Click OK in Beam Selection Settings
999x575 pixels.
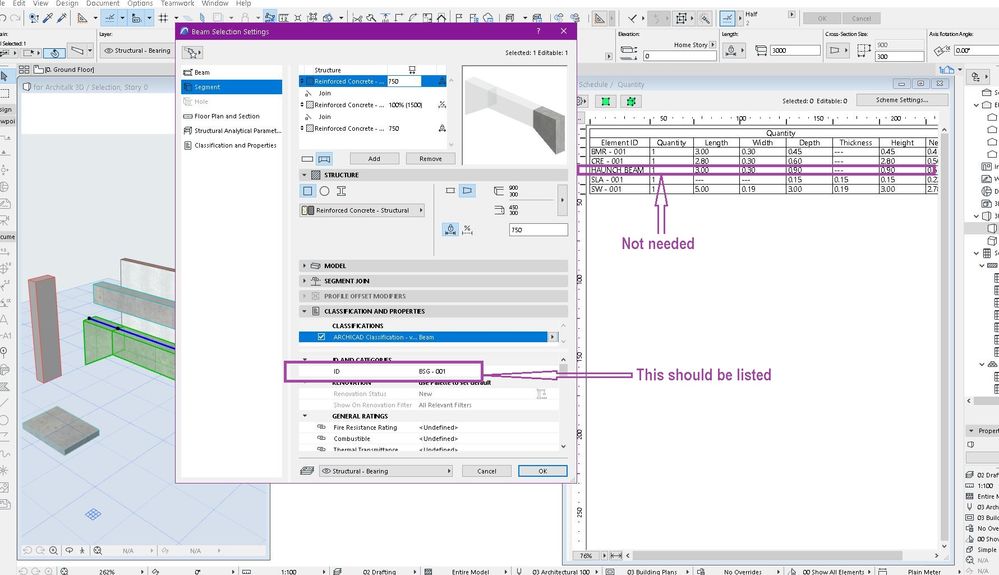click(543, 471)
